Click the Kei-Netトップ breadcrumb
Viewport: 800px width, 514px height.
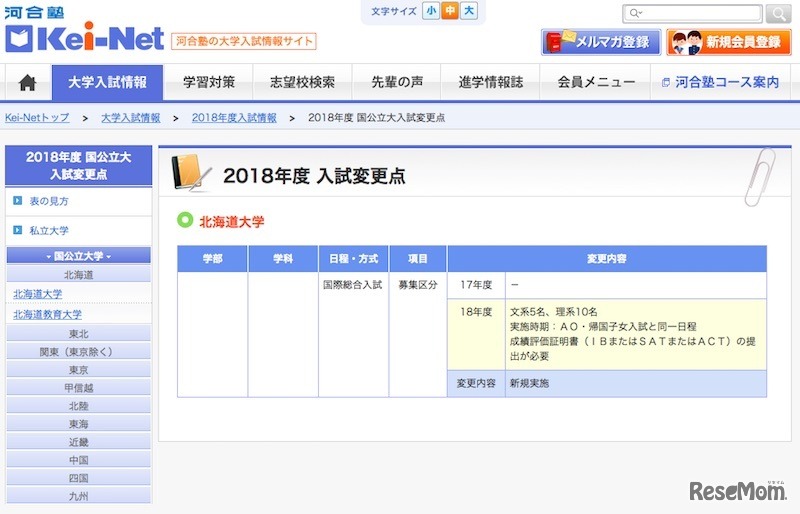click(37, 117)
